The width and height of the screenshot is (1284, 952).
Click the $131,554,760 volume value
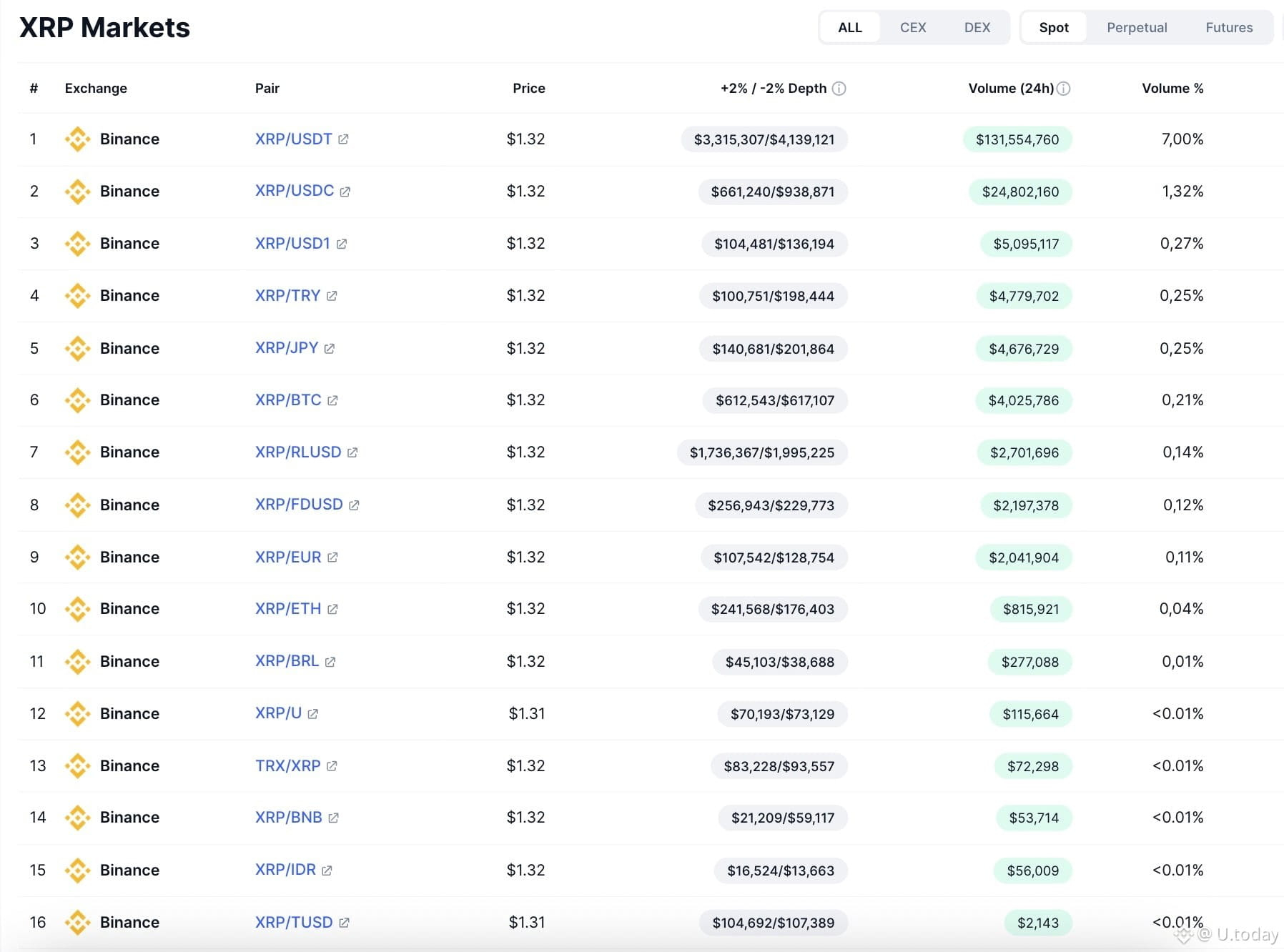(x=1017, y=139)
